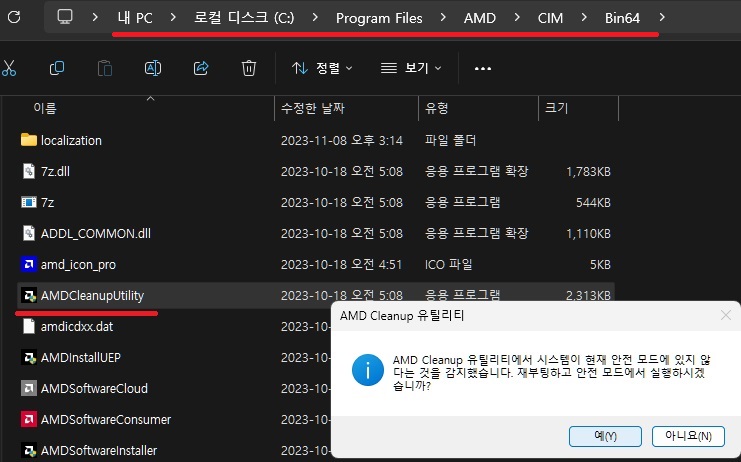Click the amdicdxx.dat file icon
The width and height of the screenshot is (741, 462).
click(x=29, y=326)
